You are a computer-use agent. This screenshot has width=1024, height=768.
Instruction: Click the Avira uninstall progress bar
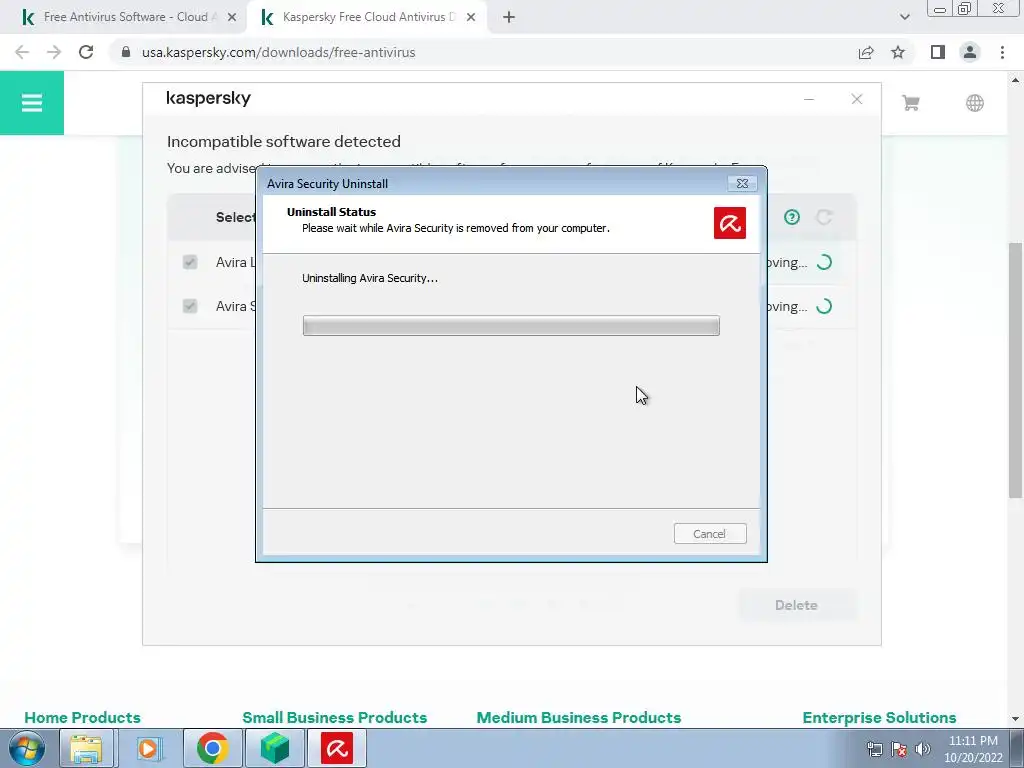511,326
